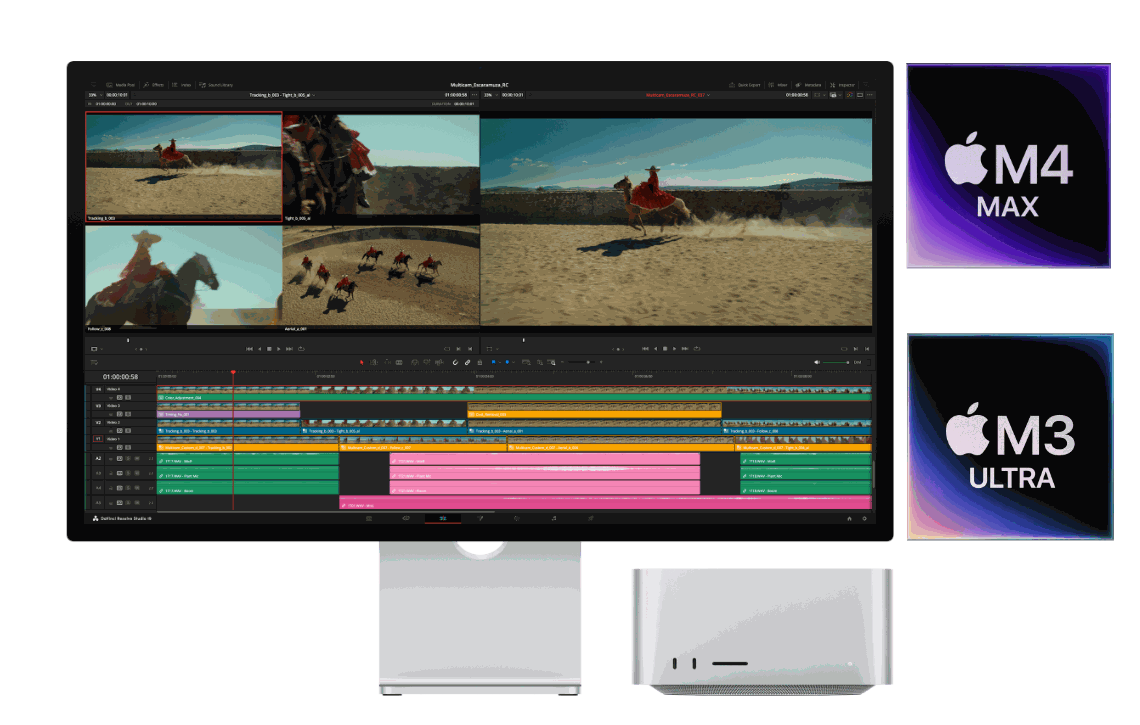Play forward in the source viewer
This screenshot has height=725, width=1140.
[x=279, y=349]
